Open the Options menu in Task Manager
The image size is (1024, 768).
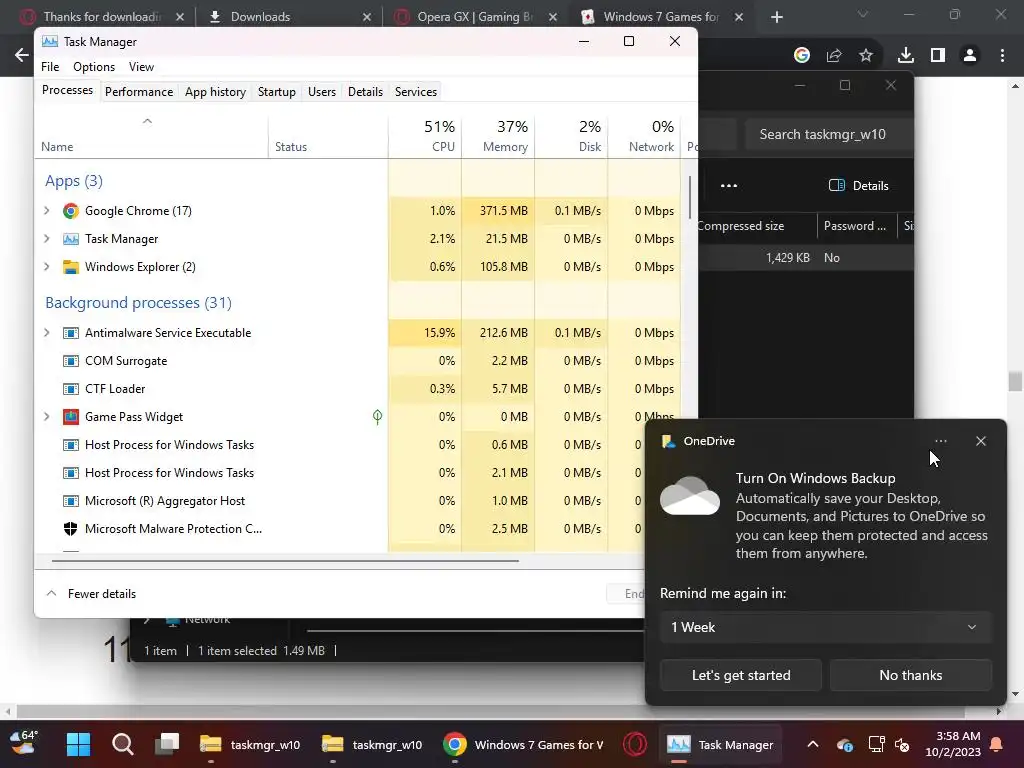[94, 67]
